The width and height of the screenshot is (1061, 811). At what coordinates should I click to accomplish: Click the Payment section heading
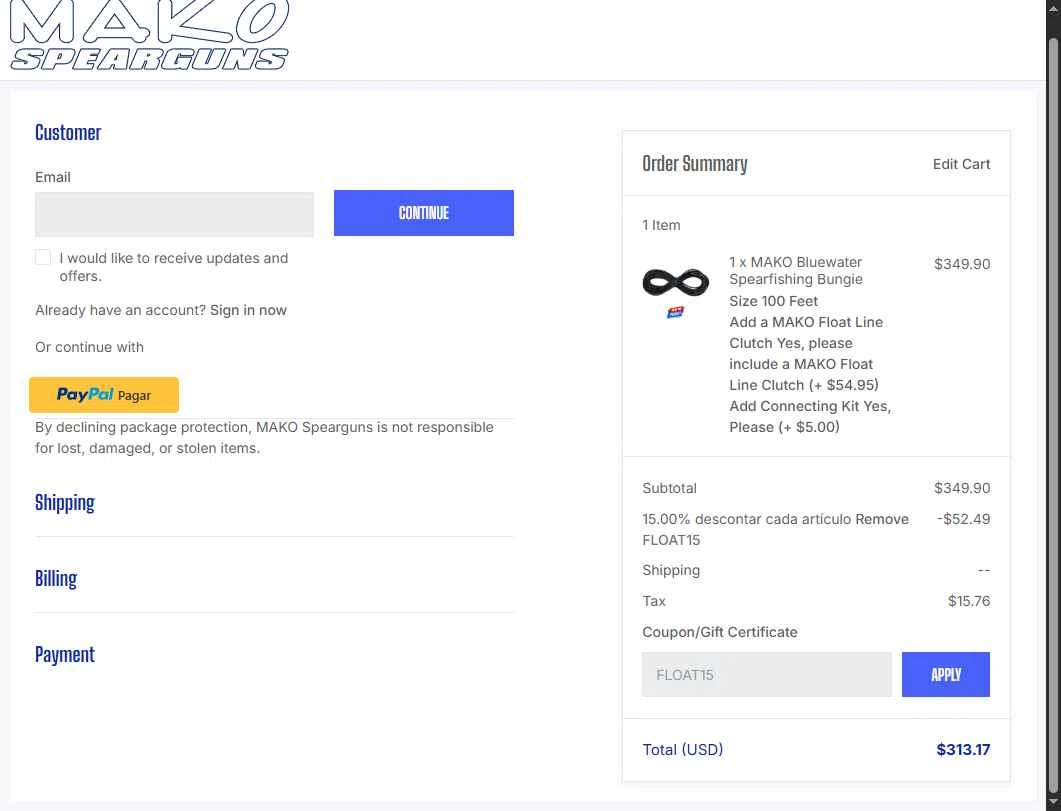point(65,654)
